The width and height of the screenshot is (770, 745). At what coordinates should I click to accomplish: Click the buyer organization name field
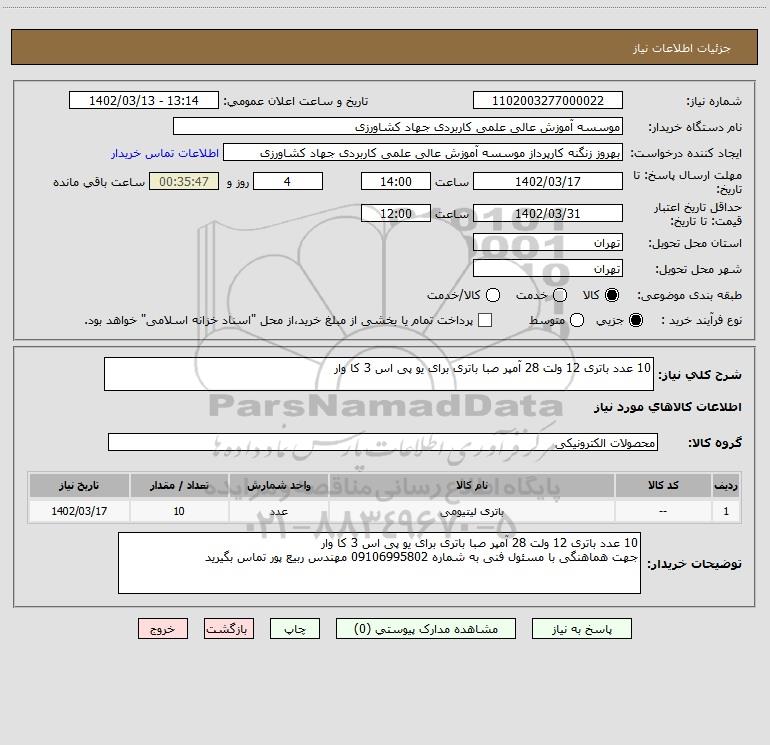click(398, 126)
